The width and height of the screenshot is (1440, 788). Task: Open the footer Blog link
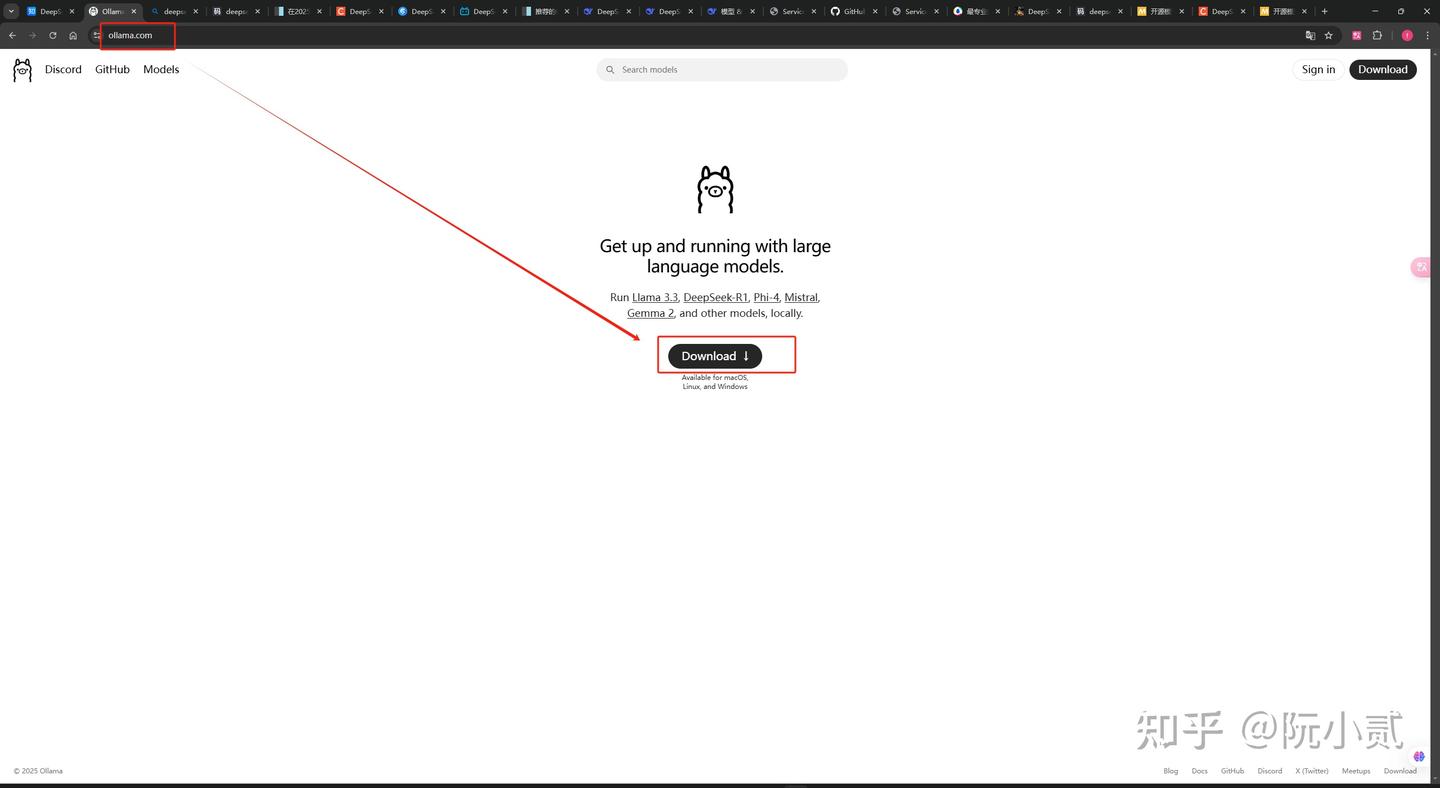coord(1171,771)
